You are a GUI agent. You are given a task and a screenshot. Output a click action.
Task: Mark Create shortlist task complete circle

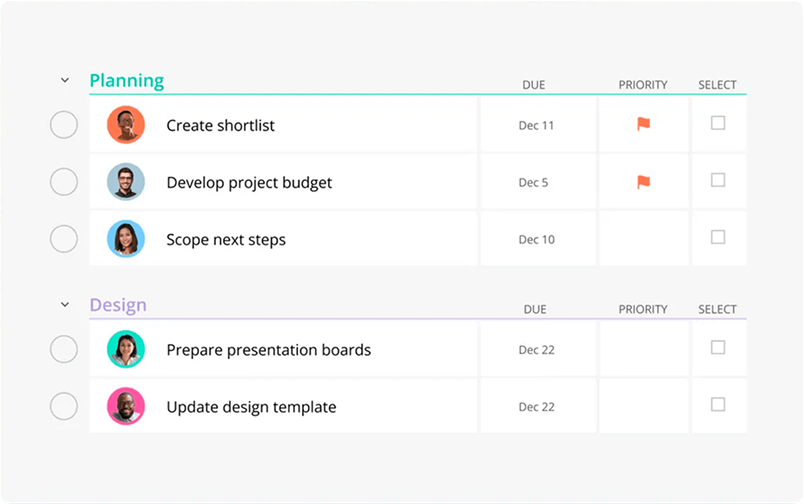[64, 125]
